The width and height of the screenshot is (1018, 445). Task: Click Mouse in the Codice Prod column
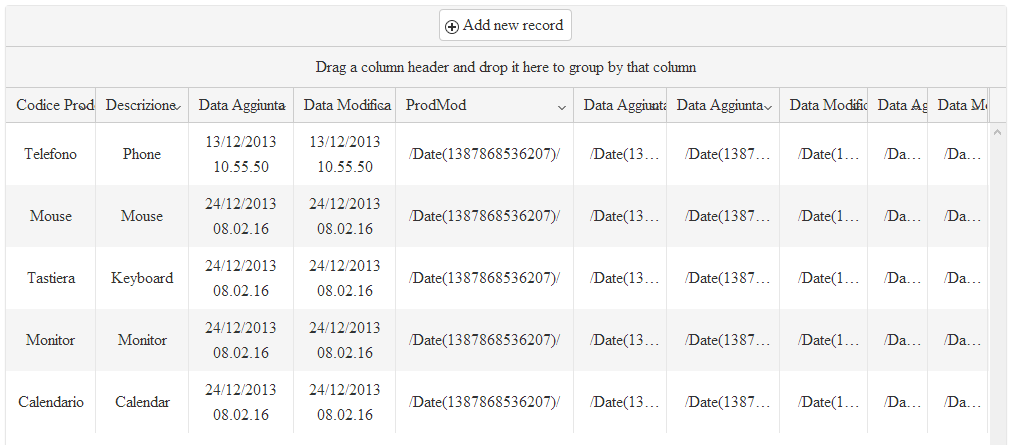point(50,216)
